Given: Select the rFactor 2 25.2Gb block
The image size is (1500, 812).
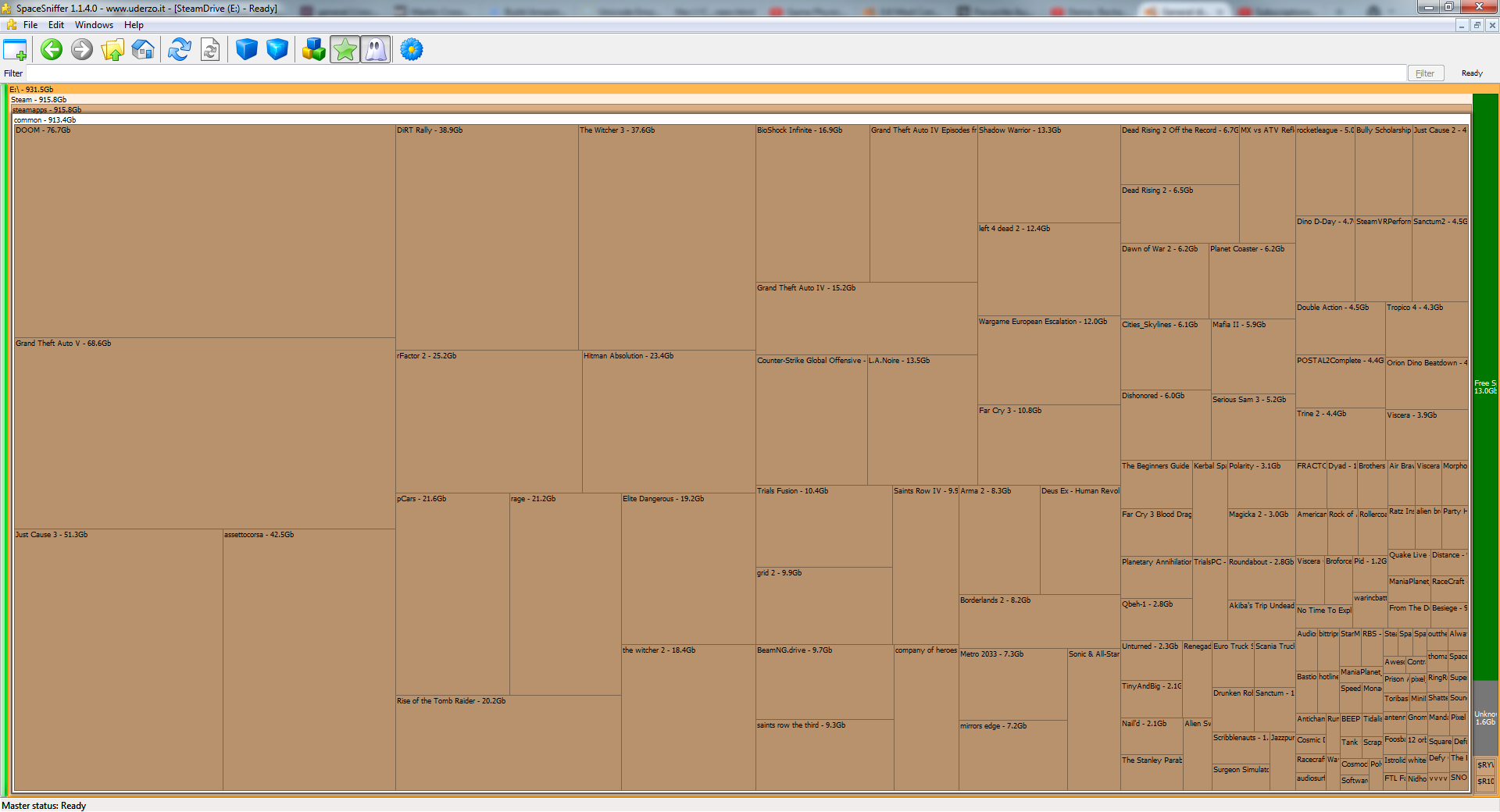Looking at the screenshot, I should [x=489, y=422].
